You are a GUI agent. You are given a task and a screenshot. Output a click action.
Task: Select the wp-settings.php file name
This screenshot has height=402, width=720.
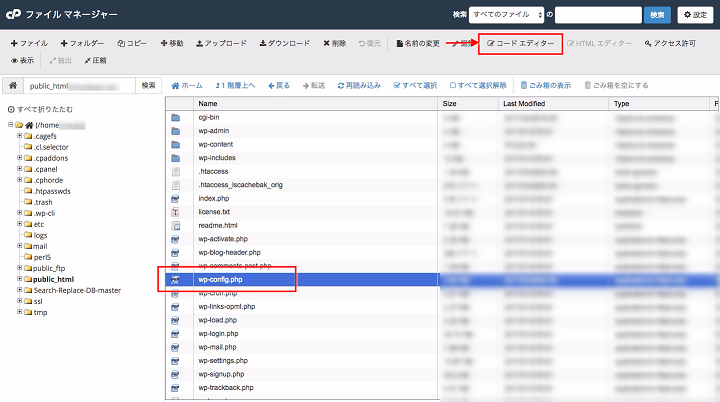coord(223,361)
